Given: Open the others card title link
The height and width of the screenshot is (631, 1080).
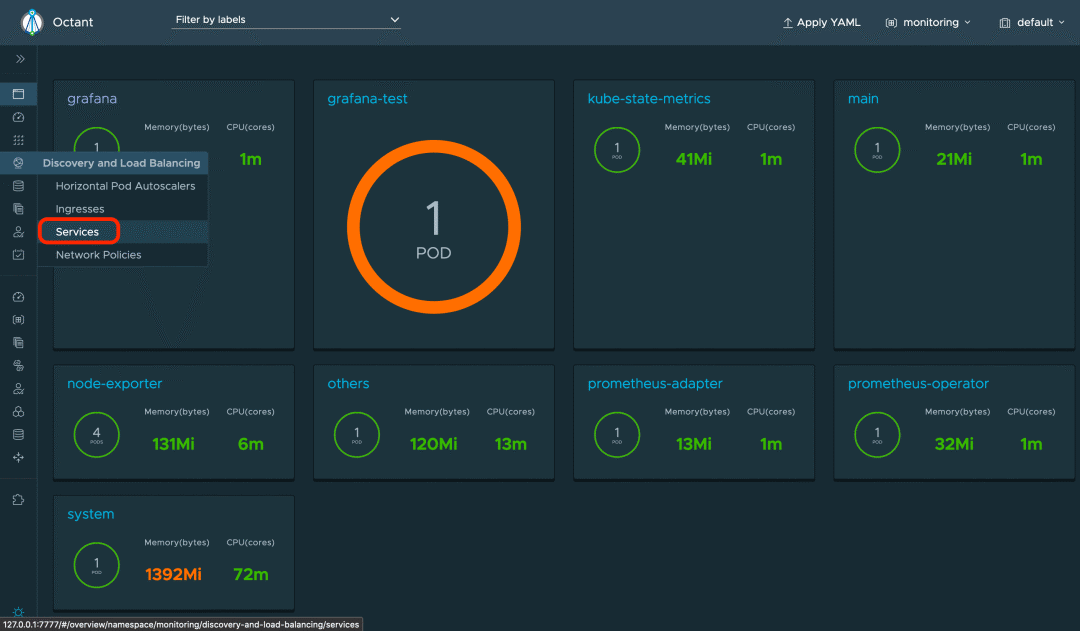Looking at the screenshot, I should pyautogui.click(x=348, y=383).
